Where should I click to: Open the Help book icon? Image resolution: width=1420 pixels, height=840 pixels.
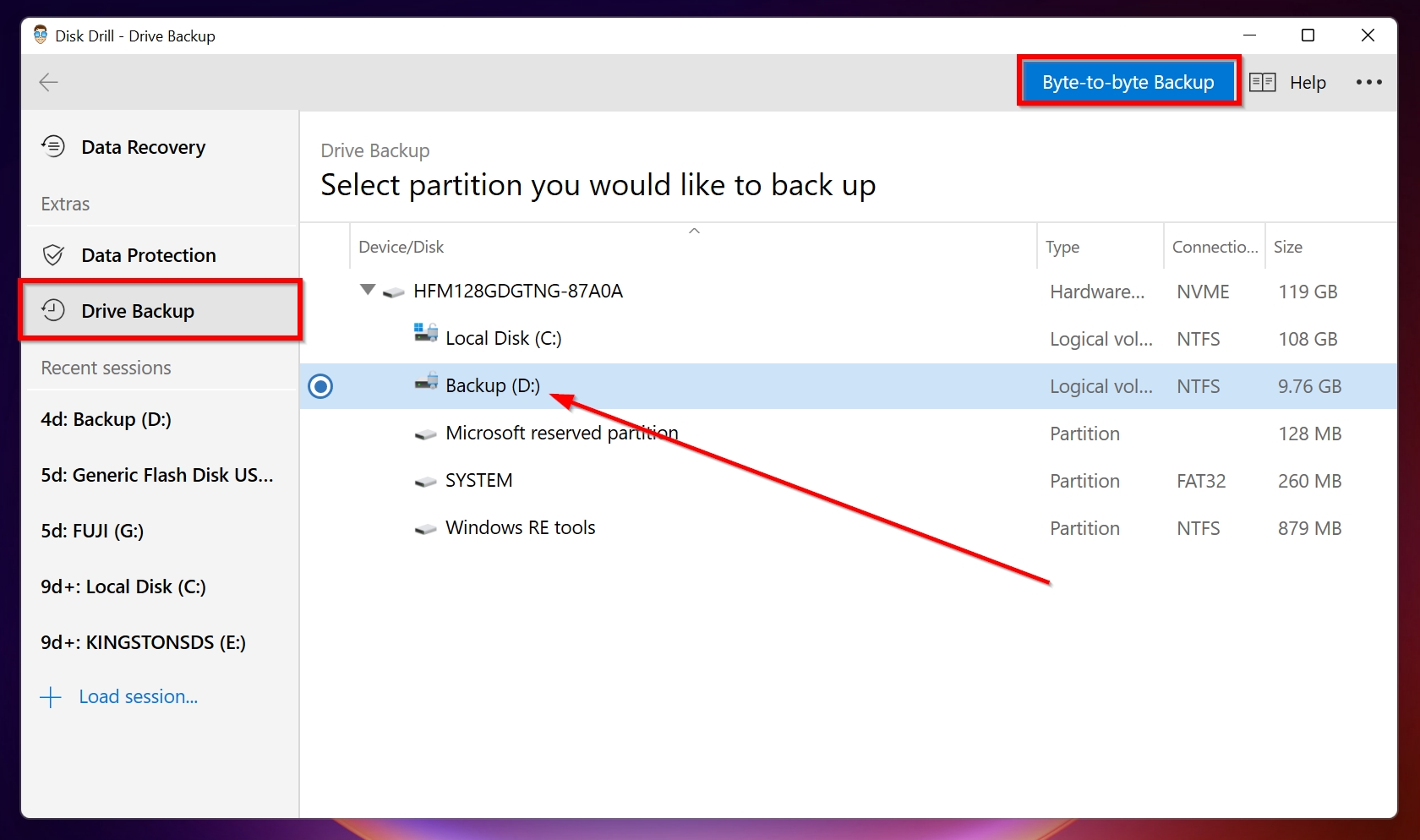click(x=1262, y=82)
